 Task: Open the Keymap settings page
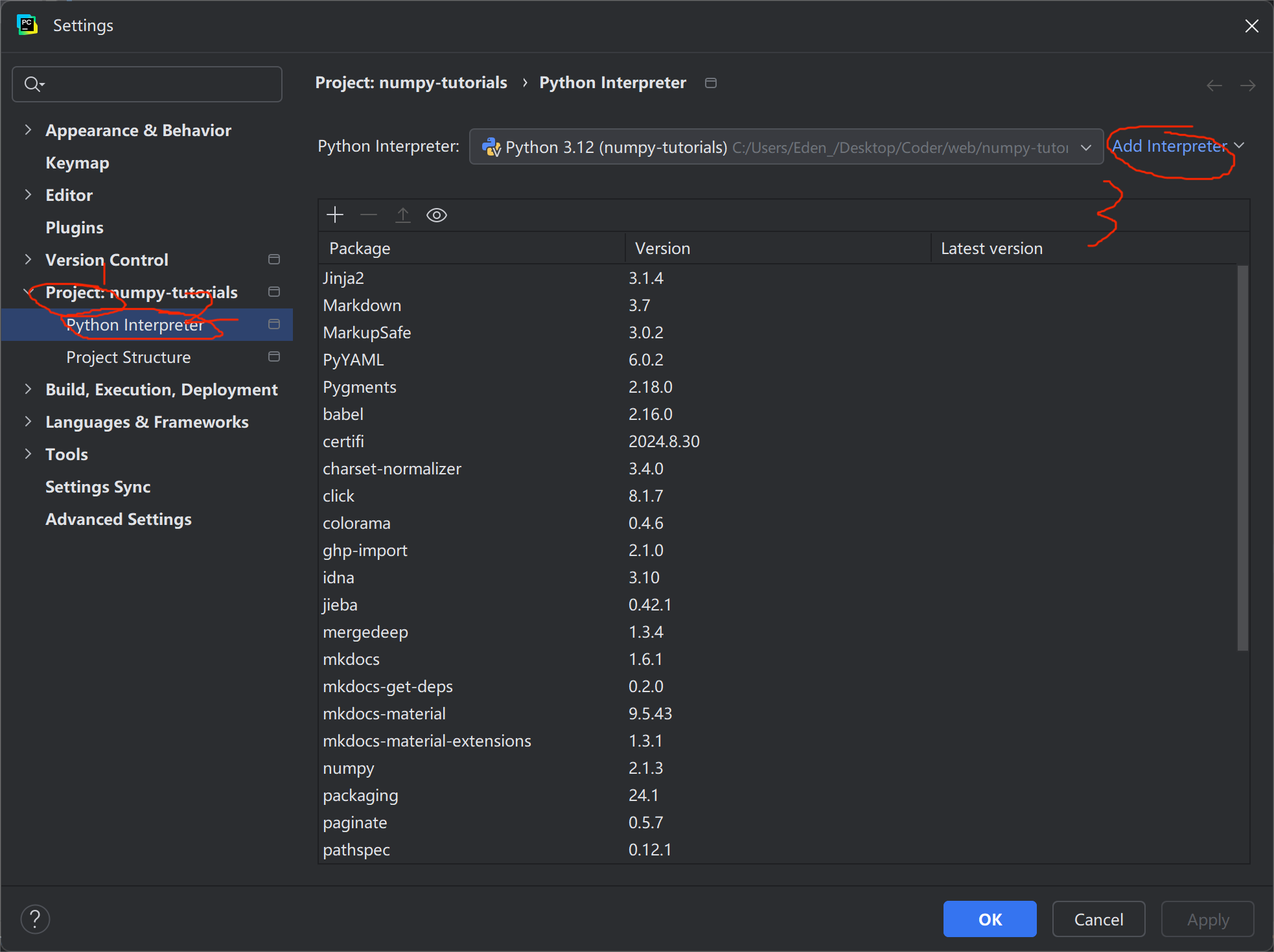tap(77, 163)
